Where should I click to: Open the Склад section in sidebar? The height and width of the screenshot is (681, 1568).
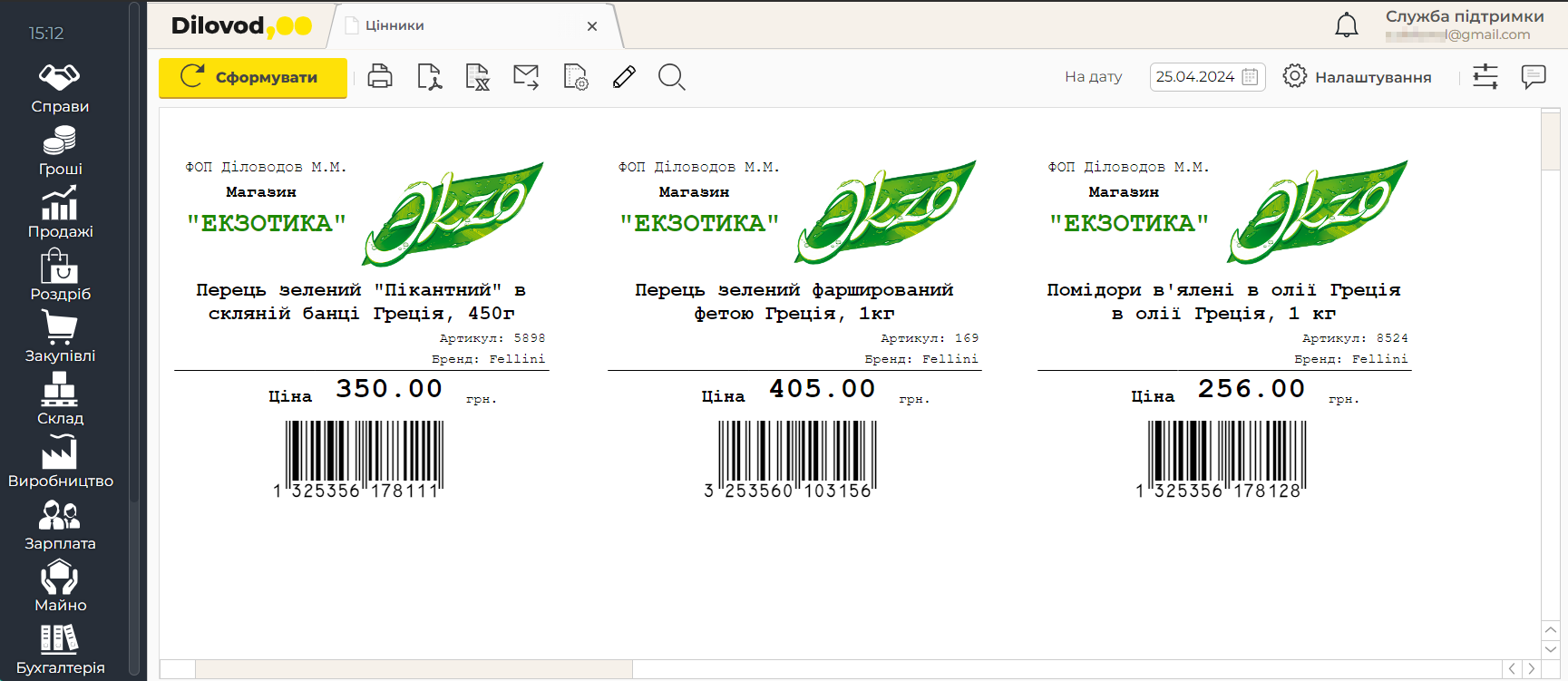coord(60,399)
